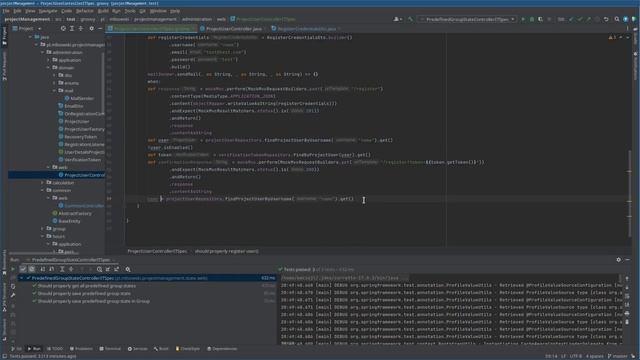Click the expand all icon in Project panel header
This screenshot has height=360, width=640.
coord(72,29)
